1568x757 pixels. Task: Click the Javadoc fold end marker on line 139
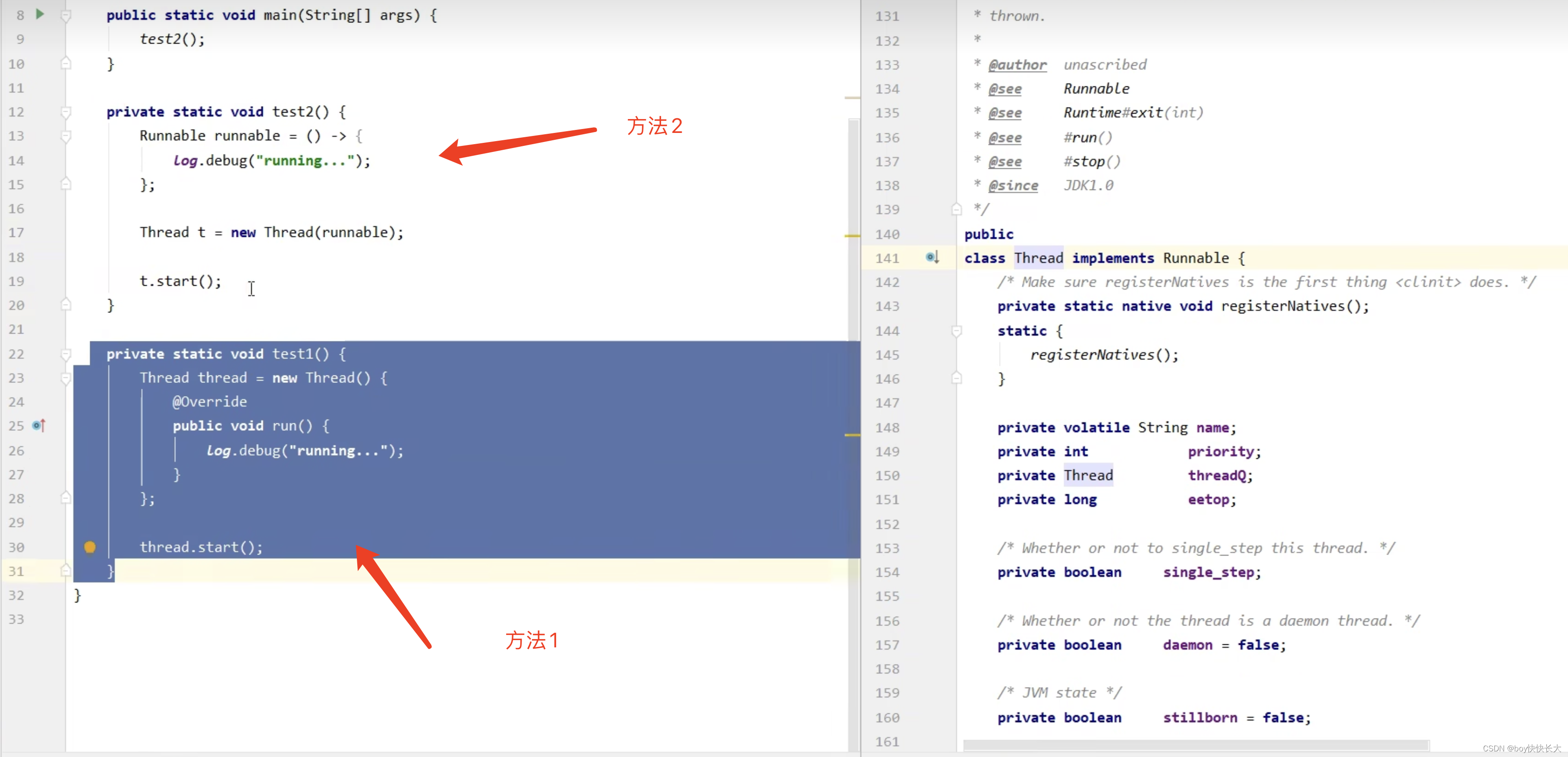956,209
